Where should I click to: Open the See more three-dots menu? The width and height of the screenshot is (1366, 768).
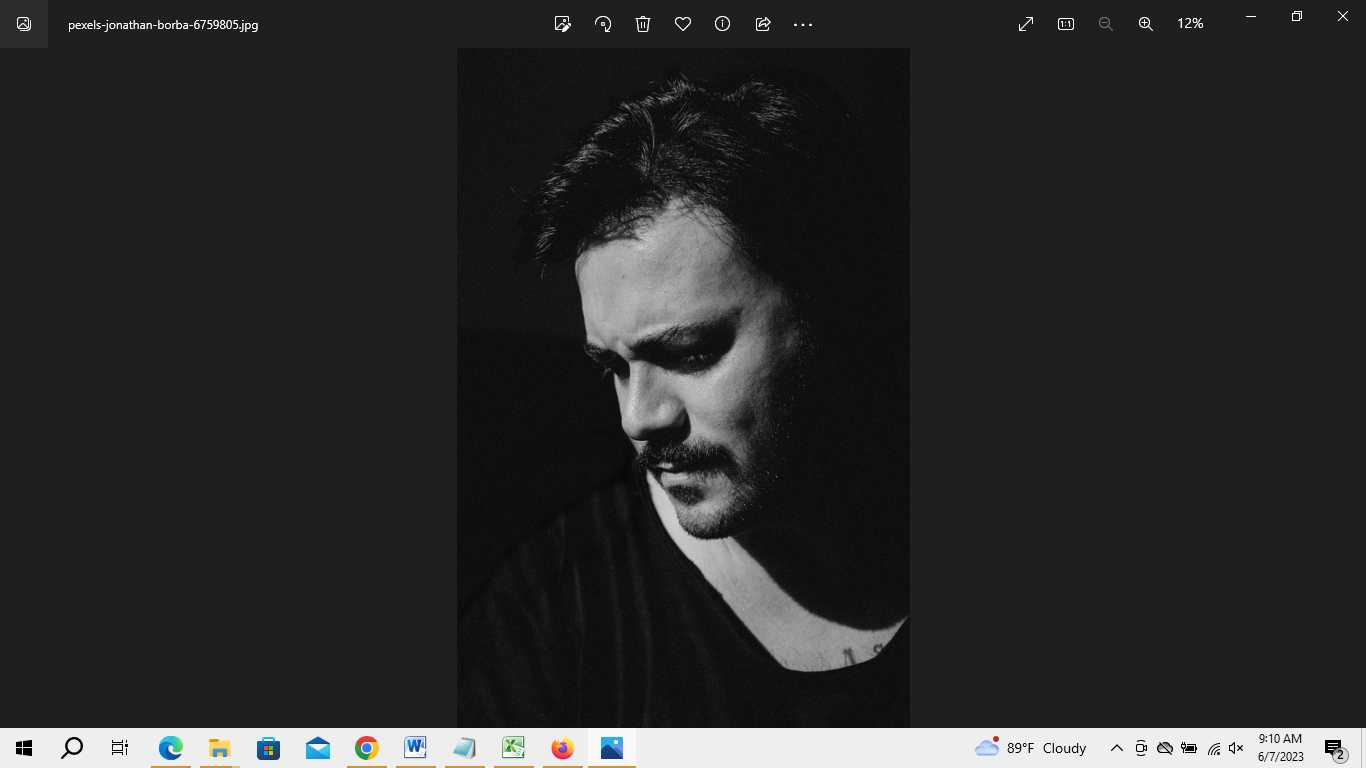click(803, 24)
